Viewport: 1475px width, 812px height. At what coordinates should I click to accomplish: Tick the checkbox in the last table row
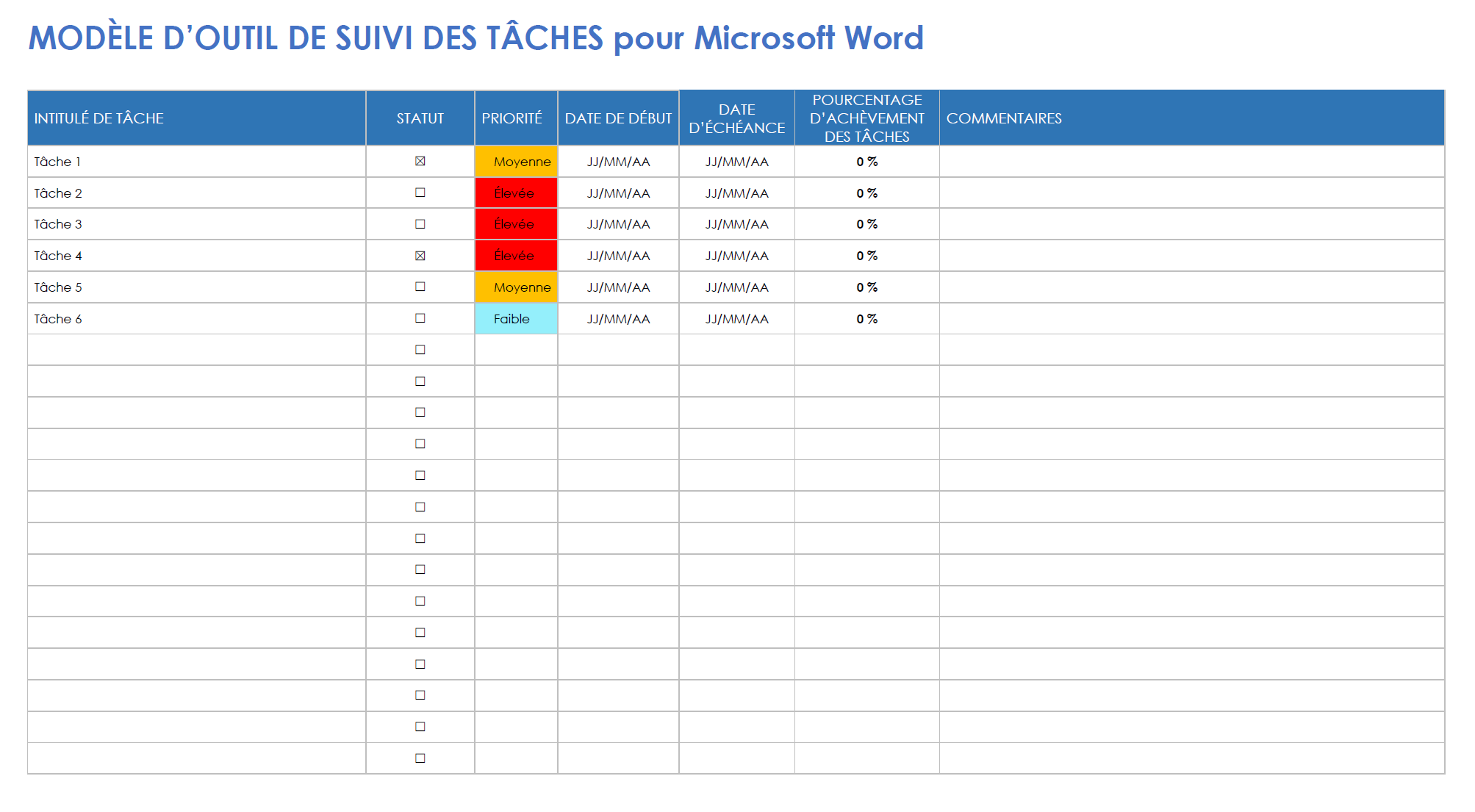click(420, 758)
